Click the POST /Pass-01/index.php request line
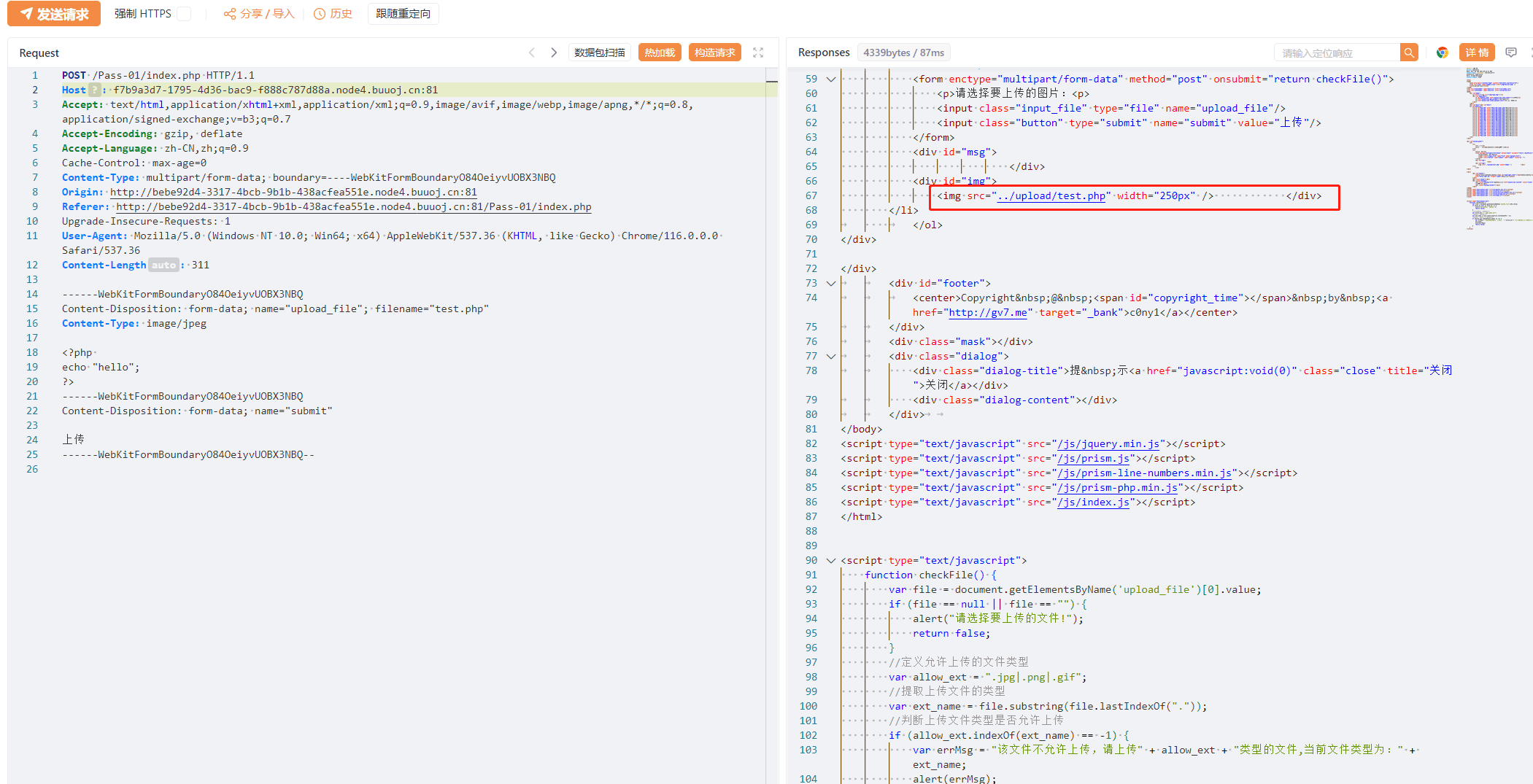Screen dimensions: 1533x784 (158, 75)
